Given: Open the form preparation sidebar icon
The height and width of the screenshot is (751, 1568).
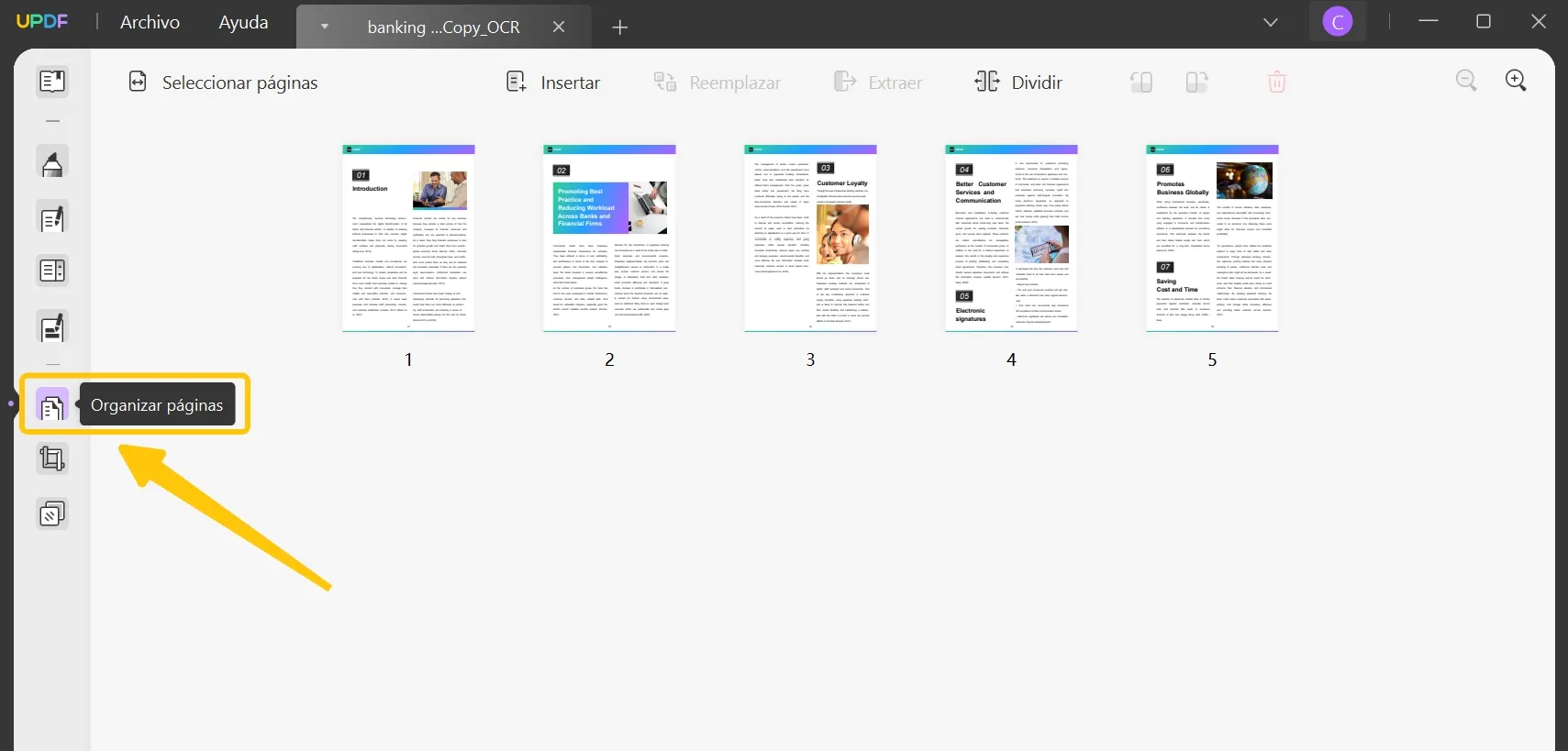Looking at the screenshot, I should pos(52,271).
